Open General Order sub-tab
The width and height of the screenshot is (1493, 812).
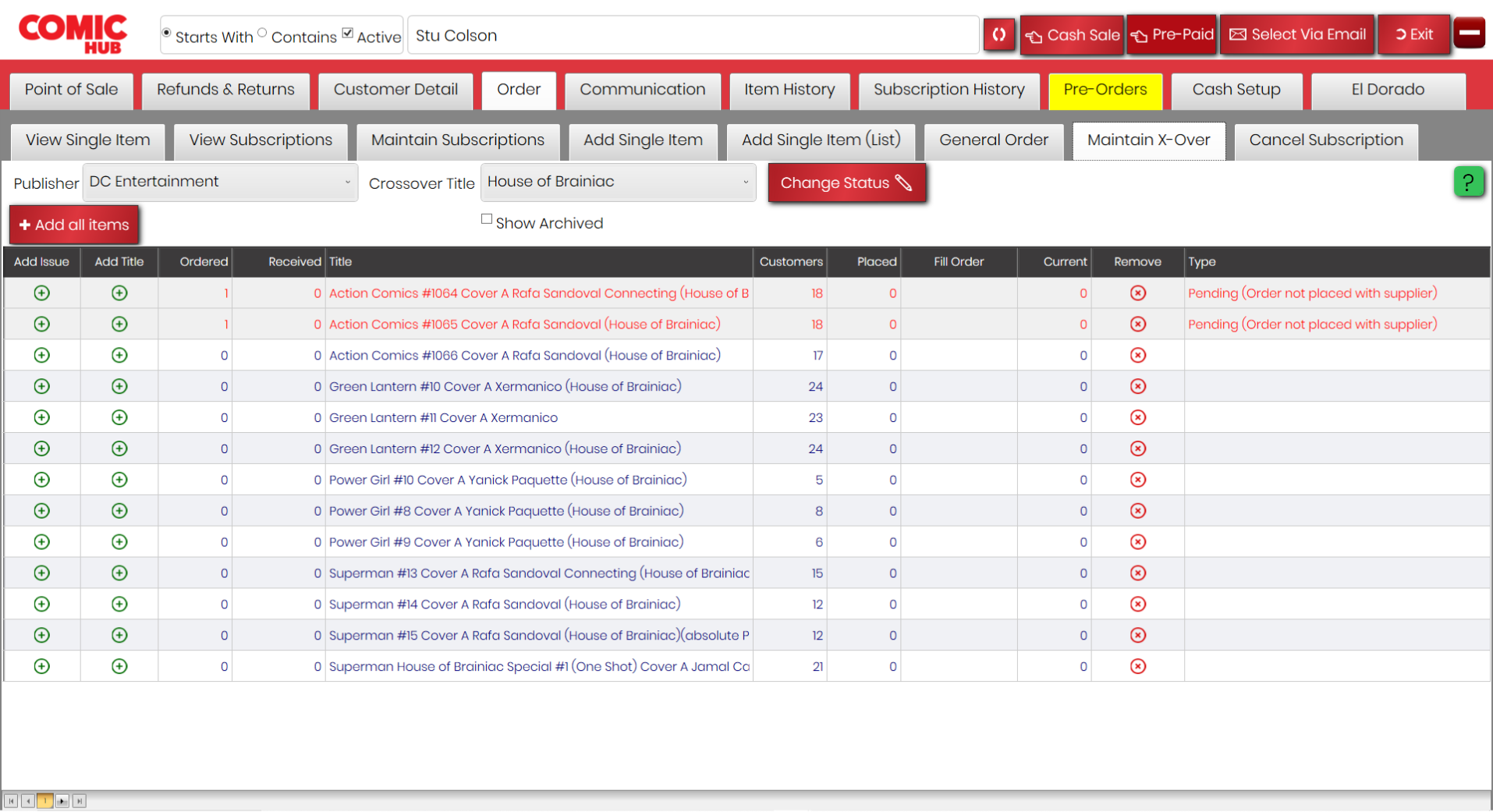tap(994, 141)
